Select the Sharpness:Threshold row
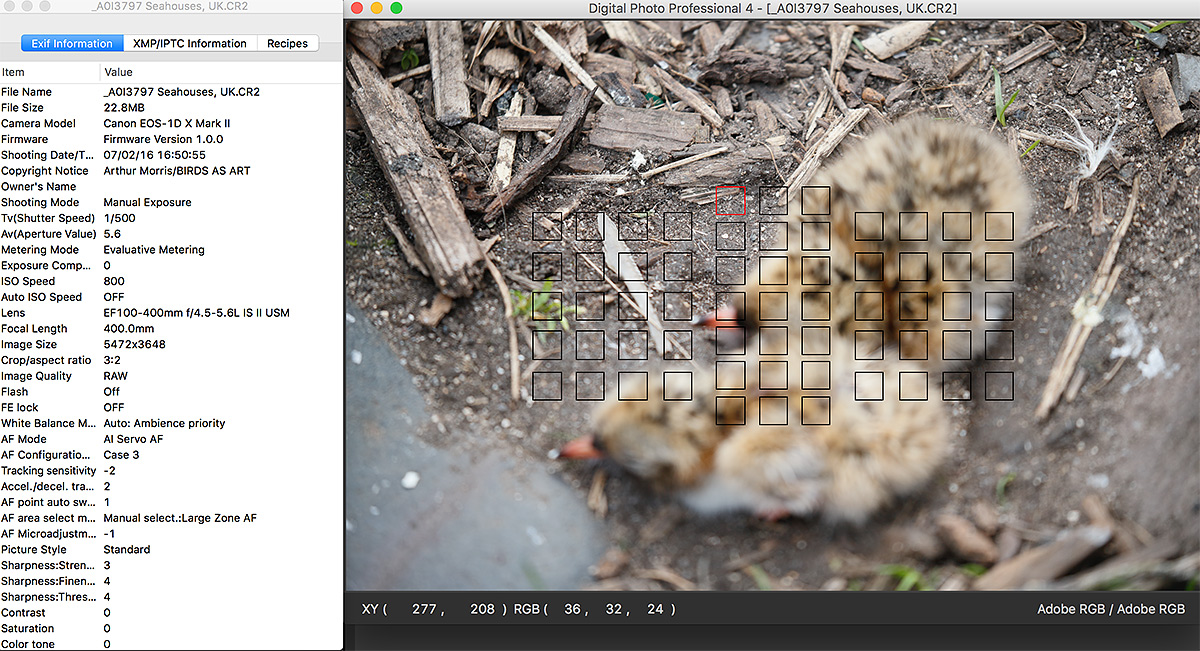The image size is (1200, 651). point(171,597)
